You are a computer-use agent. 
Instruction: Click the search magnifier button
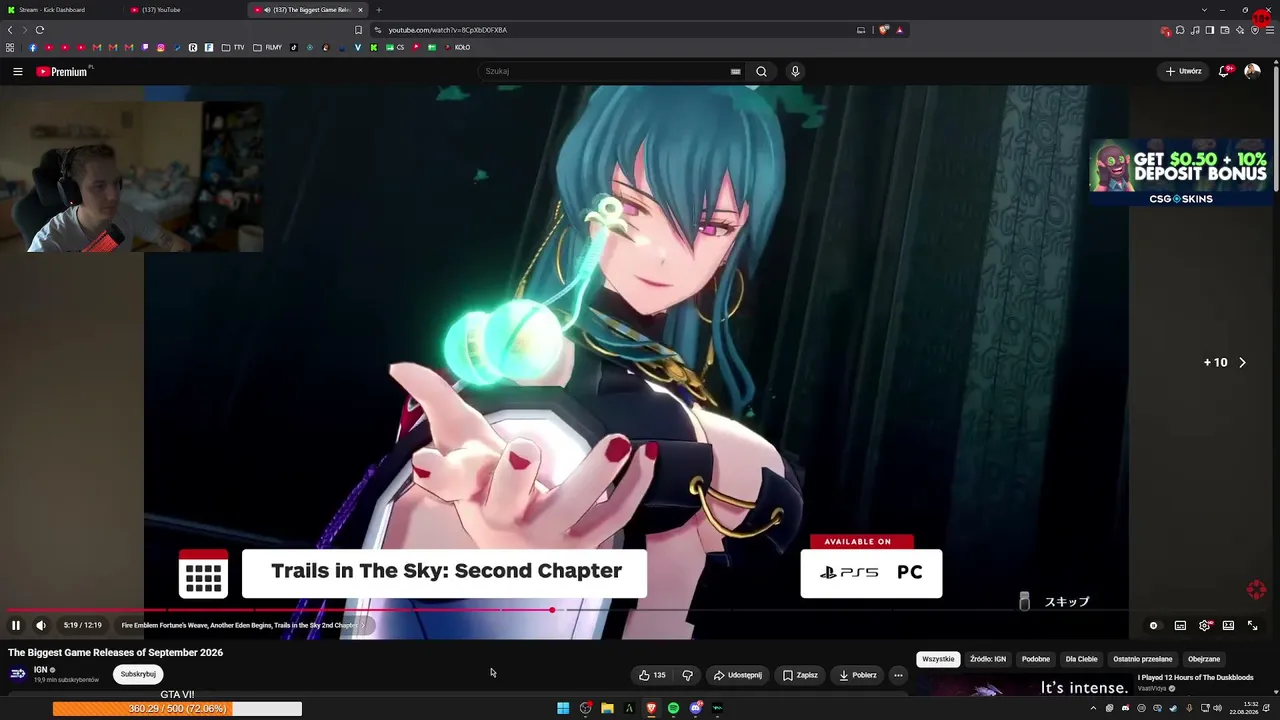tap(761, 71)
